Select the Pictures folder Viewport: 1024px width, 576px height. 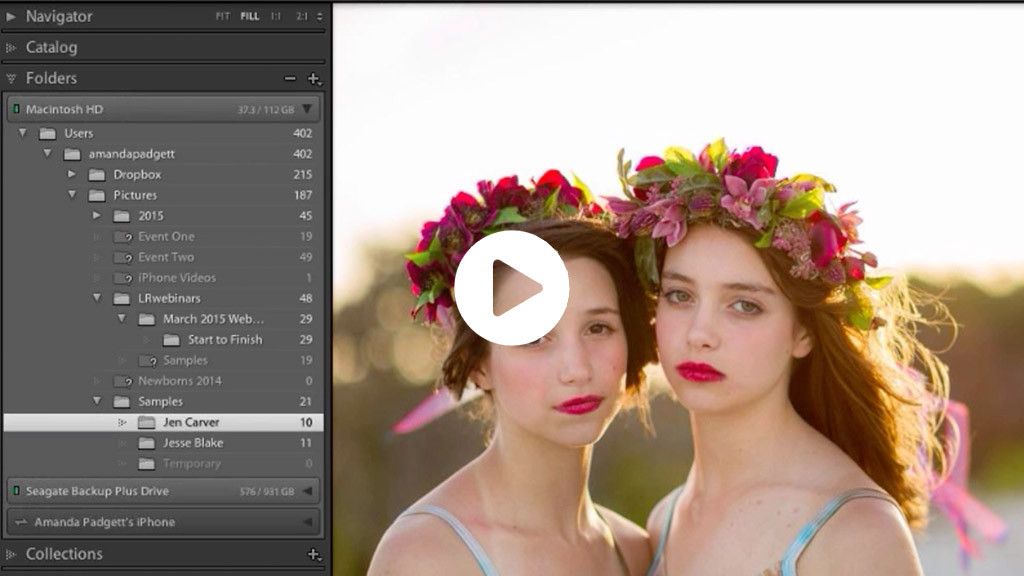point(163,195)
